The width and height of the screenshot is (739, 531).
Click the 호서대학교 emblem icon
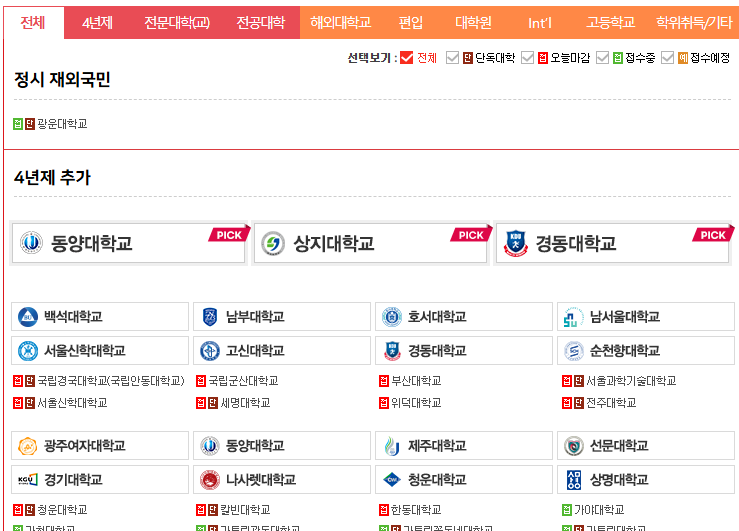coord(392,317)
